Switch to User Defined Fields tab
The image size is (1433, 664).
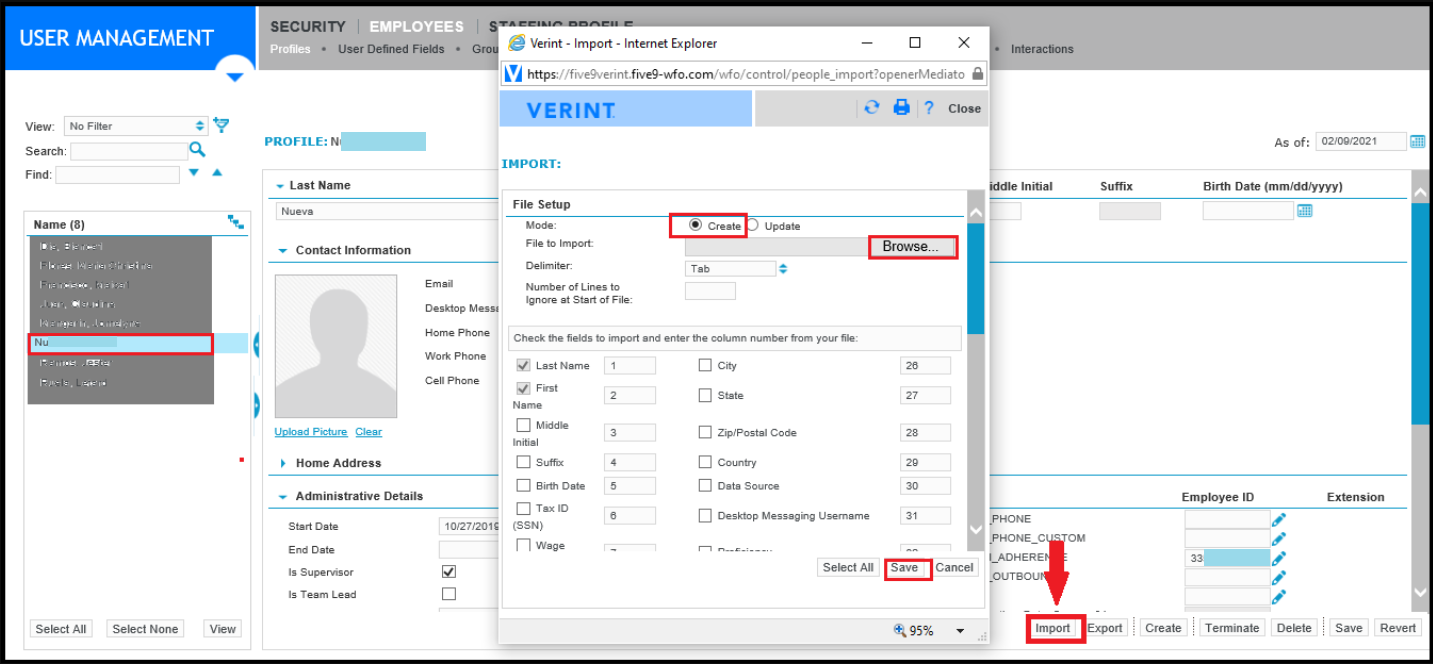point(391,49)
